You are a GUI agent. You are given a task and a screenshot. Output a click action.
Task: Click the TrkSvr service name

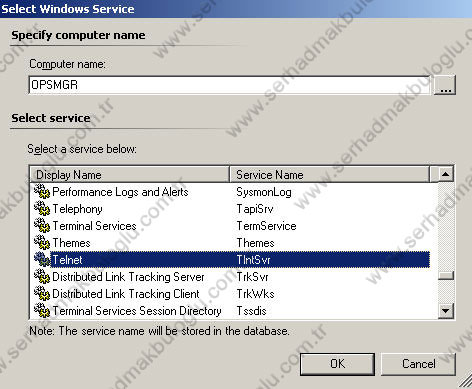pyautogui.click(x=252, y=277)
